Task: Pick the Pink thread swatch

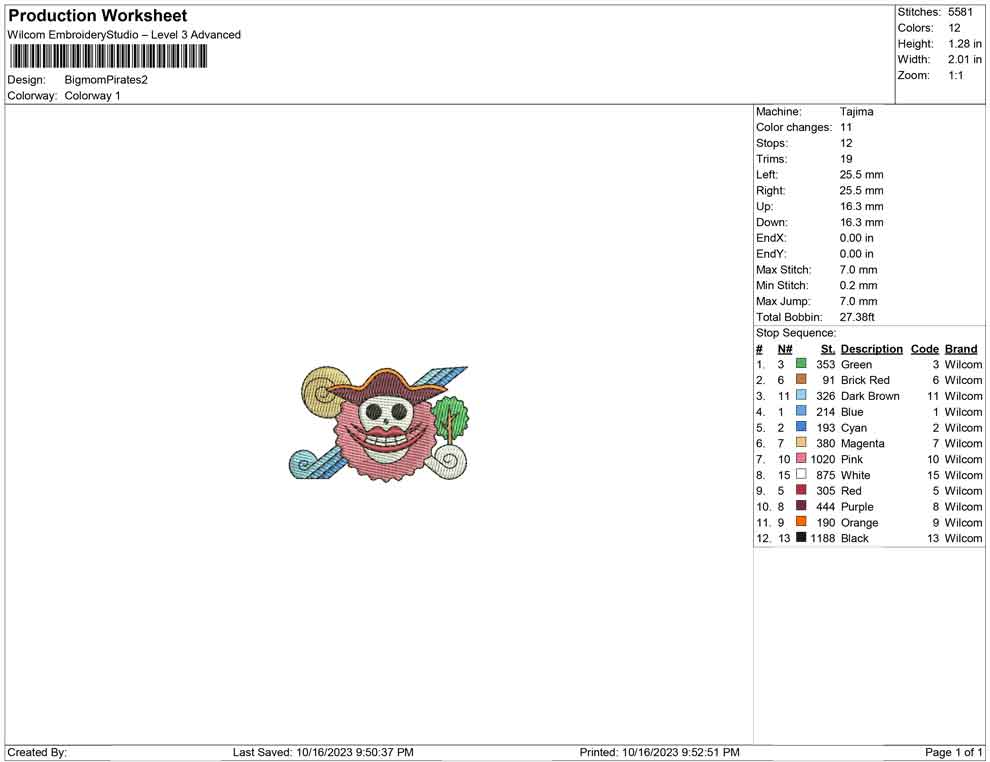Action: click(801, 458)
